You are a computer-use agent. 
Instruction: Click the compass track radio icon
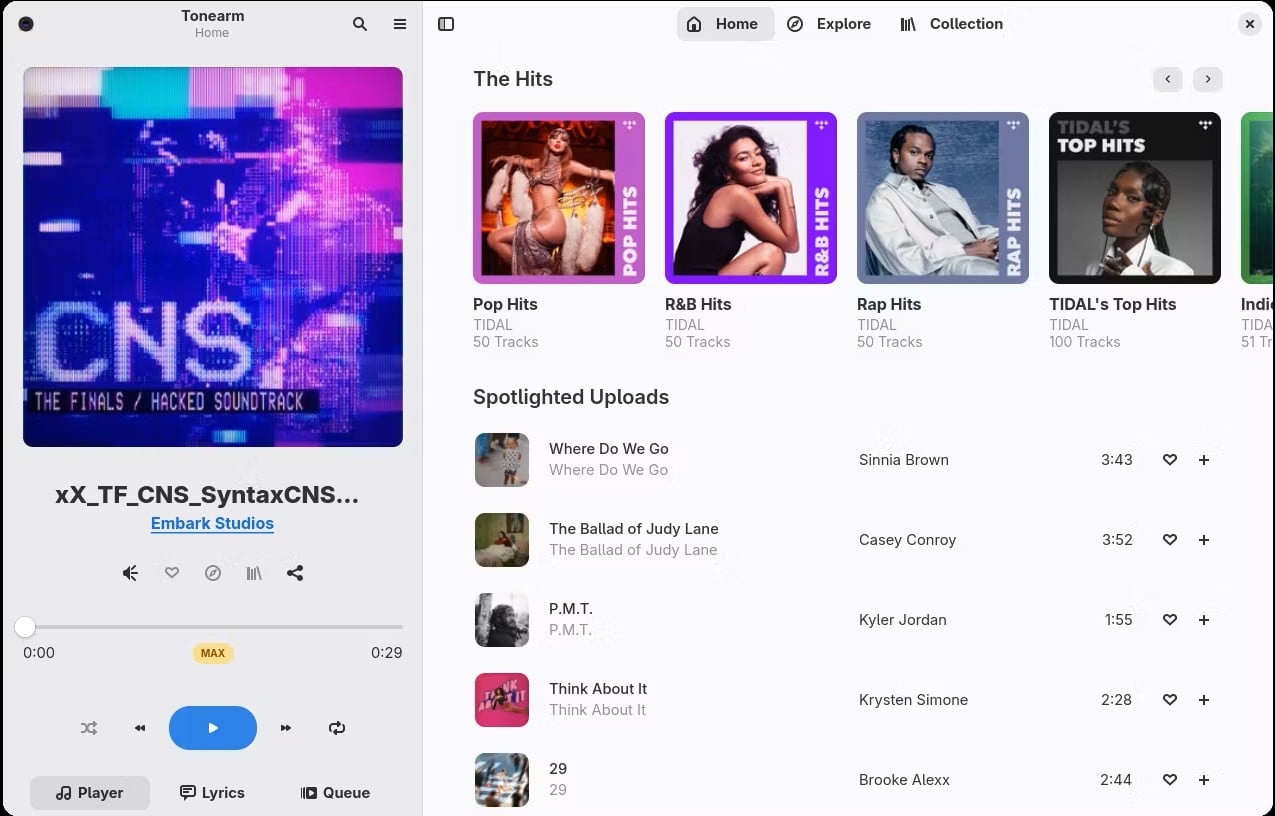[x=213, y=573]
